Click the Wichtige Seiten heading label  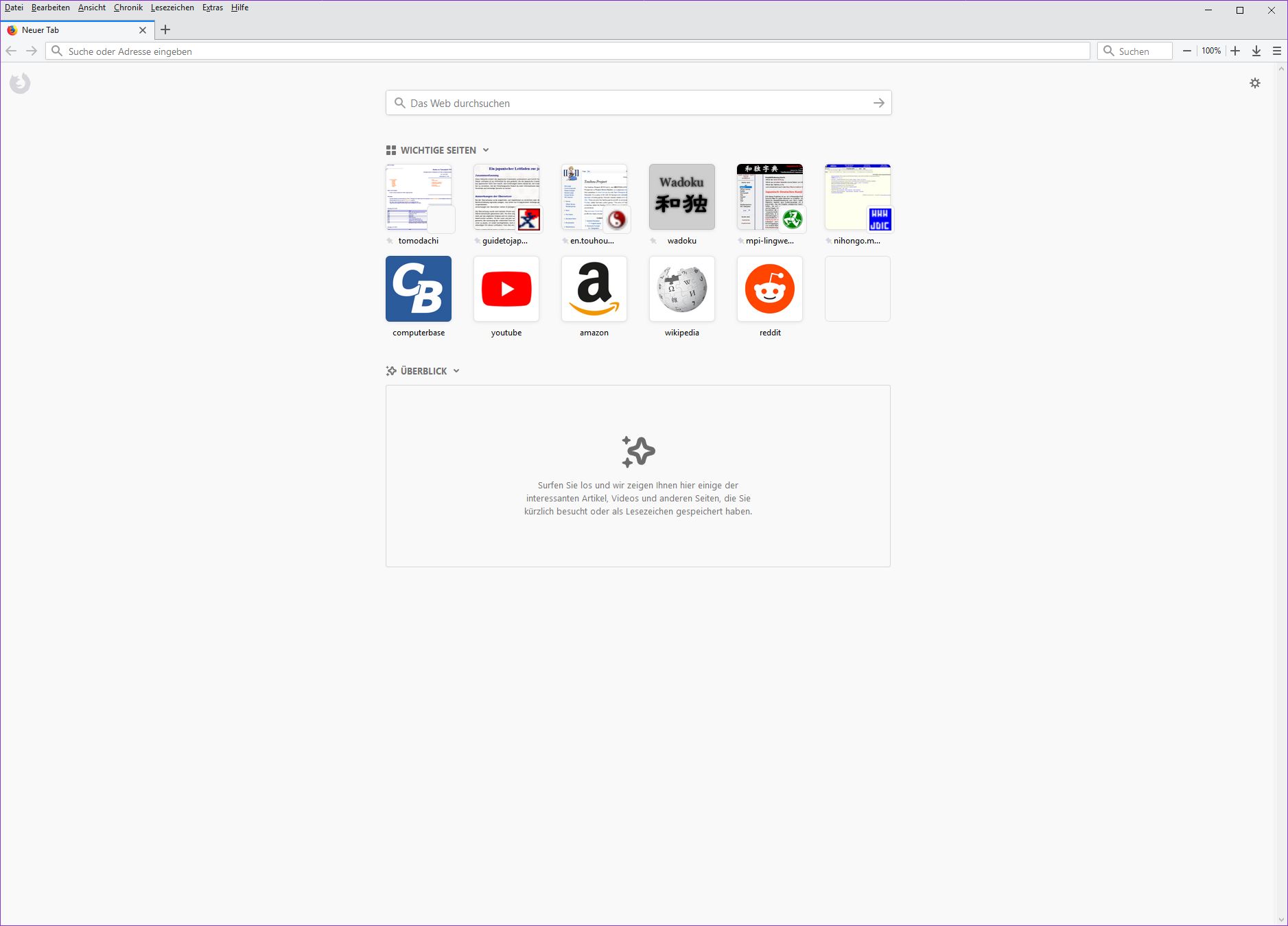click(x=438, y=150)
